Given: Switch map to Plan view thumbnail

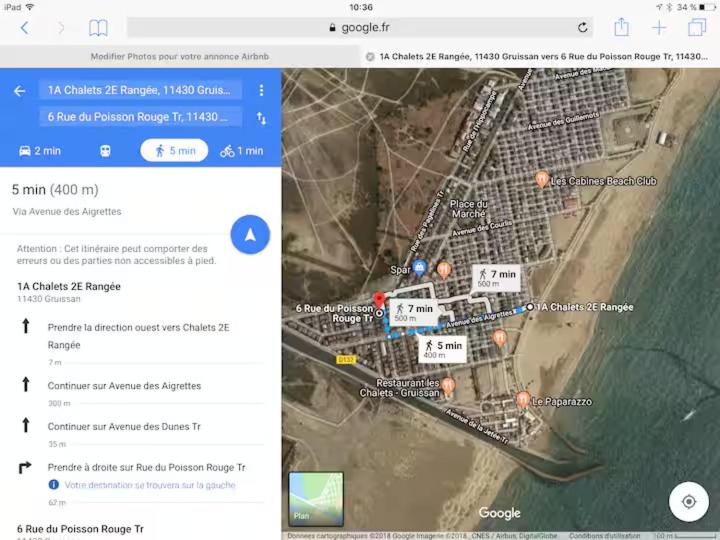Looking at the screenshot, I should tap(316, 499).
